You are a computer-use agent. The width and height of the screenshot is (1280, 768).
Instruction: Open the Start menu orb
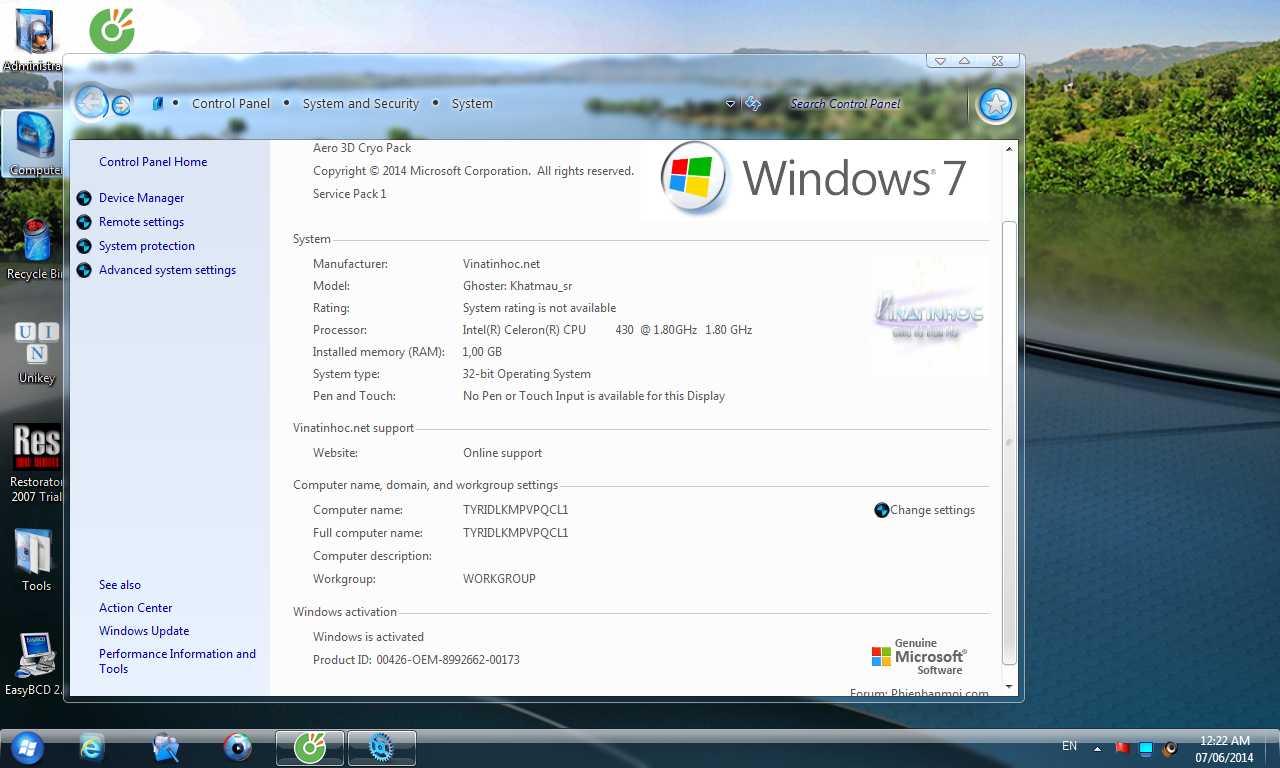tap(26, 746)
